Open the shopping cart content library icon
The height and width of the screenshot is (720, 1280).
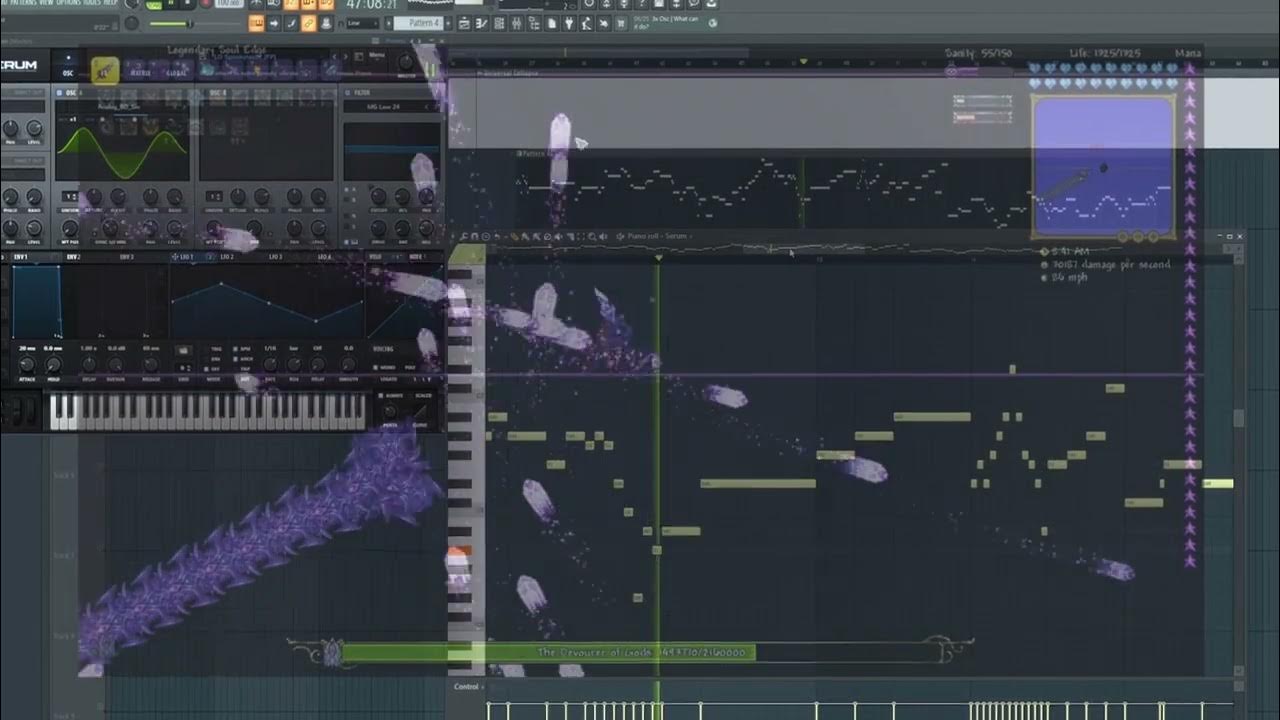[x=620, y=23]
